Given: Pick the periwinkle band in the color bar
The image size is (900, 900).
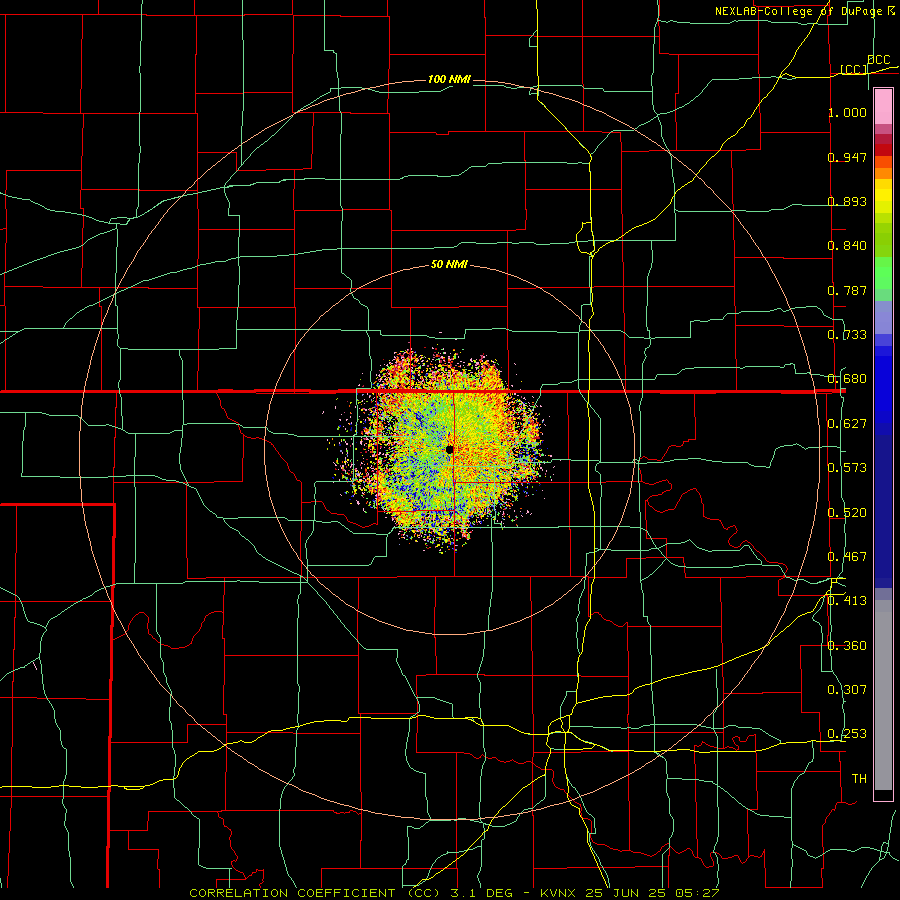Looking at the screenshot, I should point(883,317).
